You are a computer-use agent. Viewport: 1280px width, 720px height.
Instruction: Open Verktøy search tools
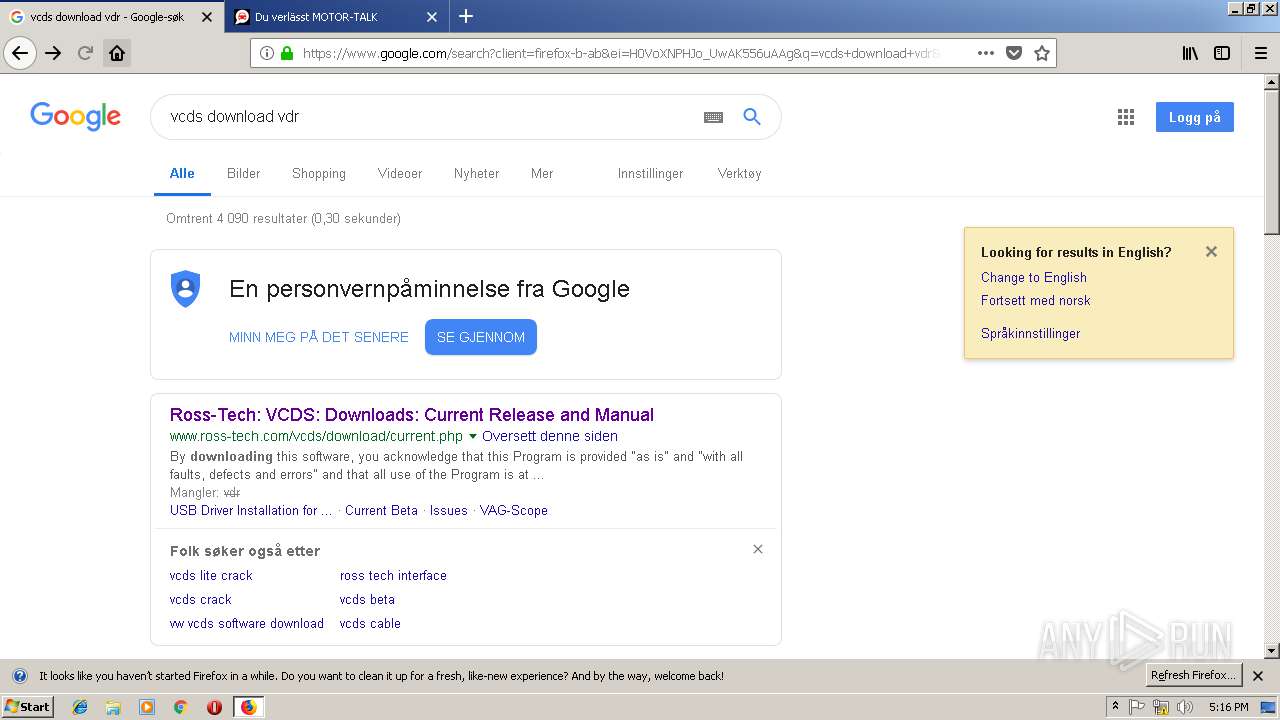click(739, 173)
